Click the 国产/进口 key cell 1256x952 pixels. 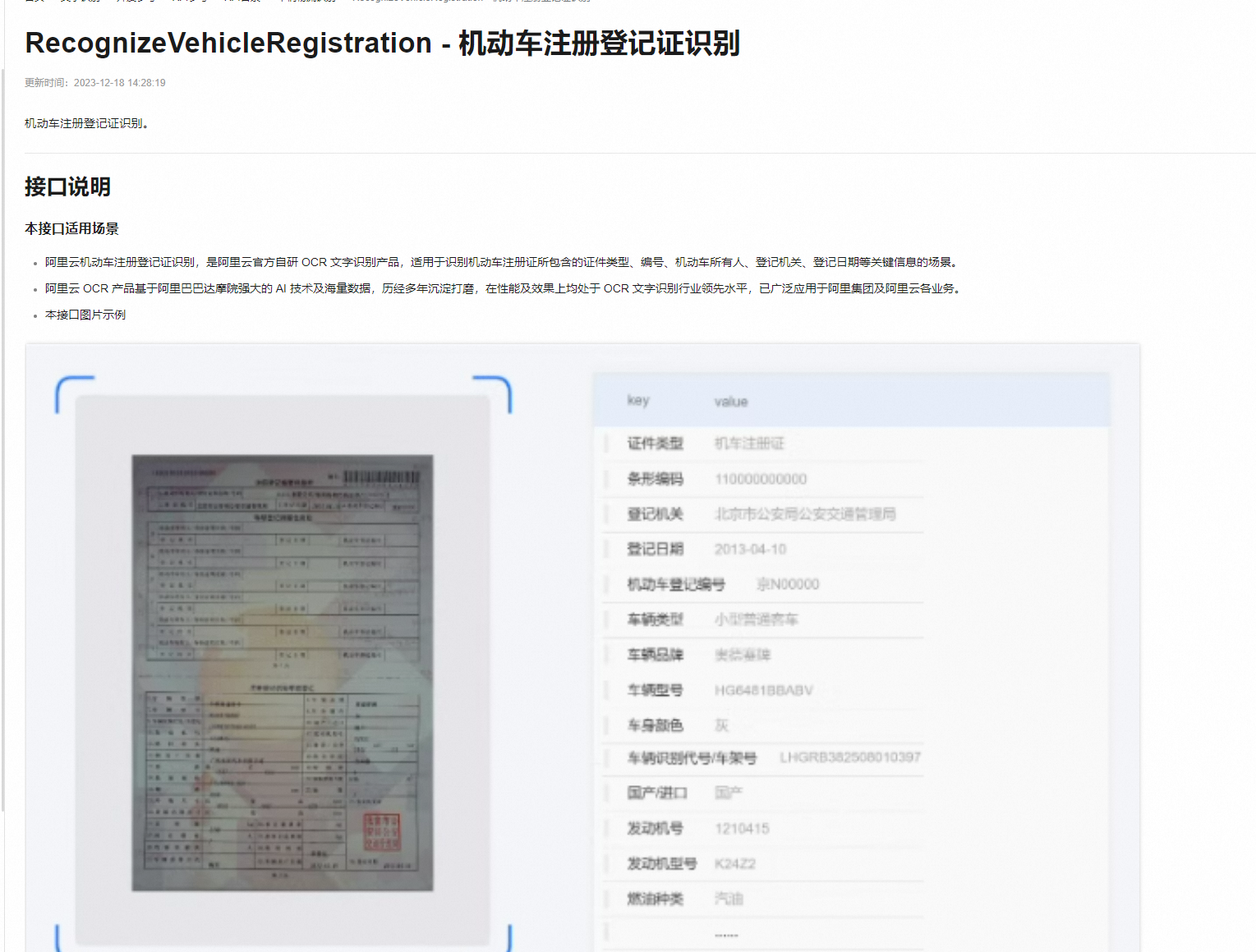click(x=657, y=793)
